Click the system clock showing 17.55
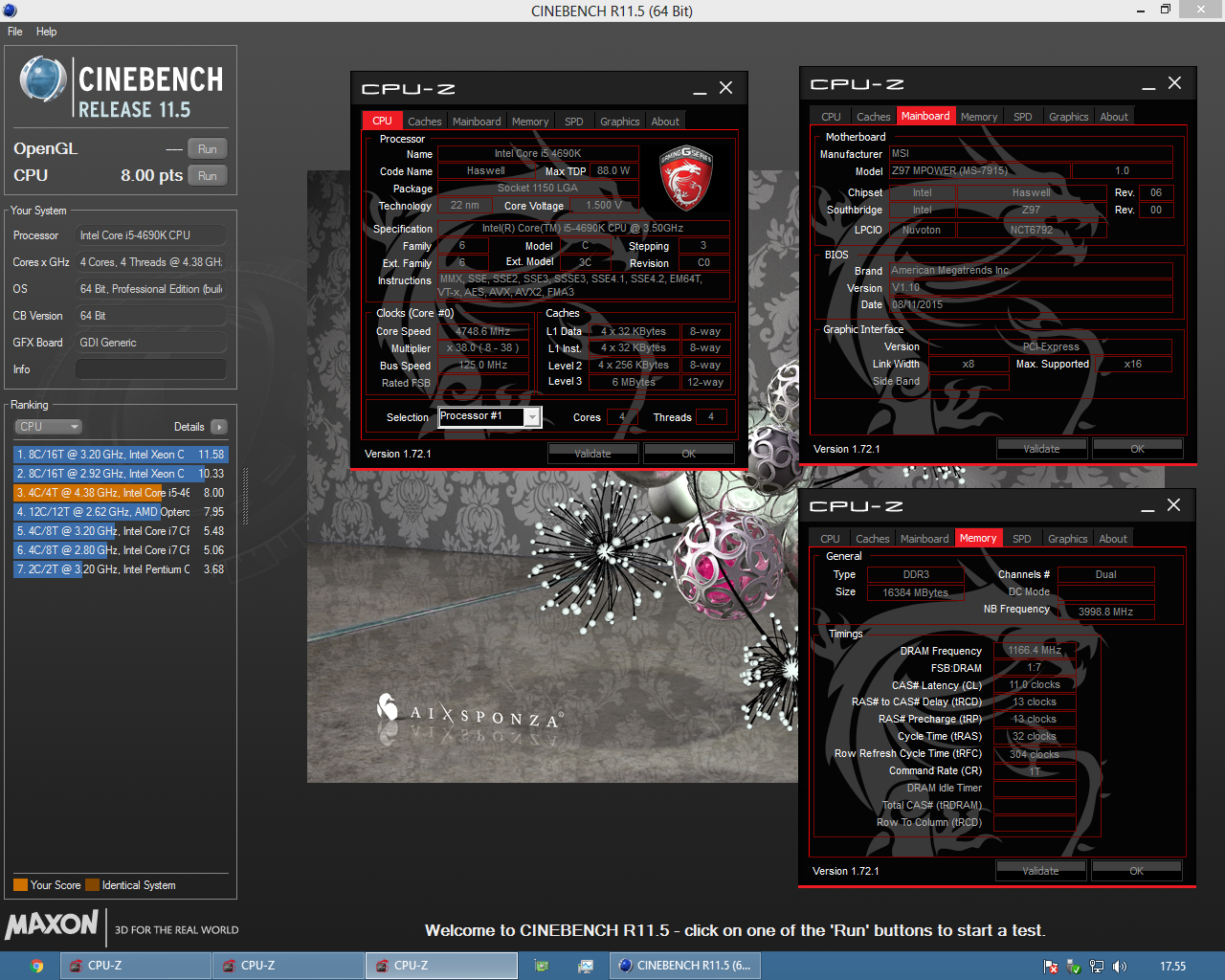Viewport: 1225px width, 980px height. pos(1172,967)
